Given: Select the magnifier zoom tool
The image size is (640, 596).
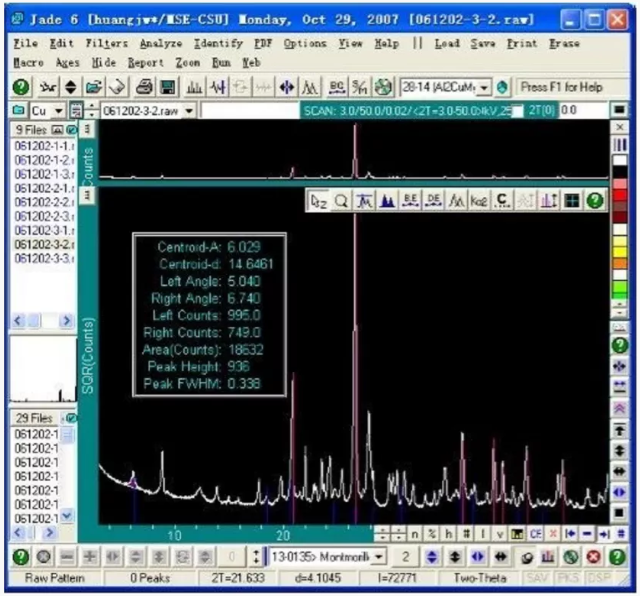Looking at the screenshot, I should click(341, 200).
